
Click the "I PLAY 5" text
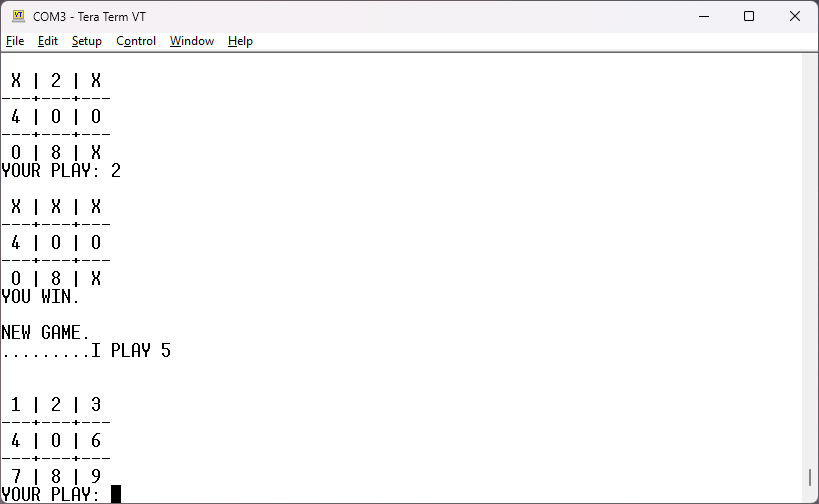[x=131, y=351]
